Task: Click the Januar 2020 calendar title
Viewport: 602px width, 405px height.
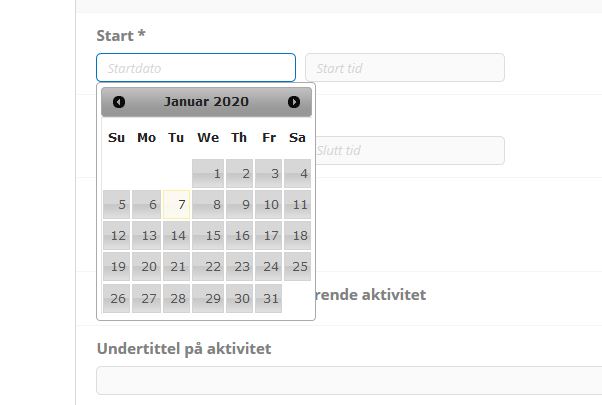Action: click(206, 102)
